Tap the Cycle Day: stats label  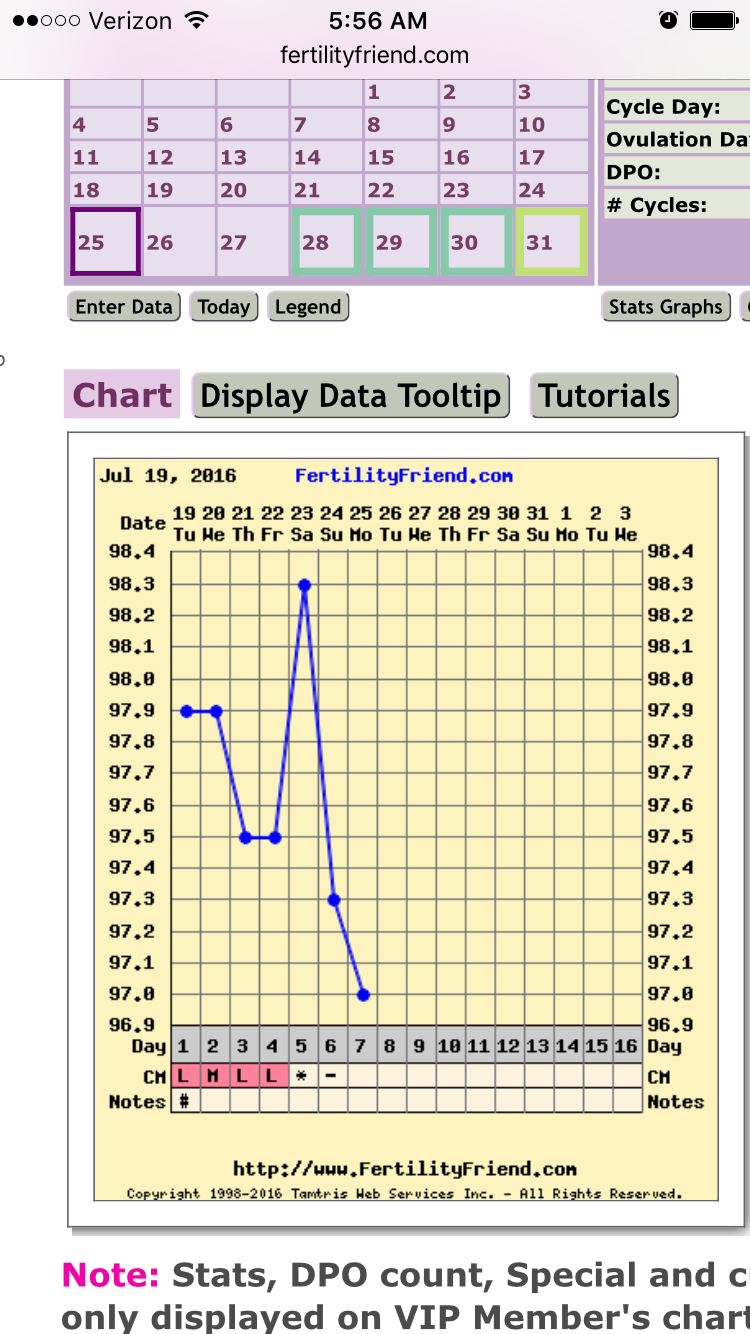pyautogui.click(x=664, y=107)
